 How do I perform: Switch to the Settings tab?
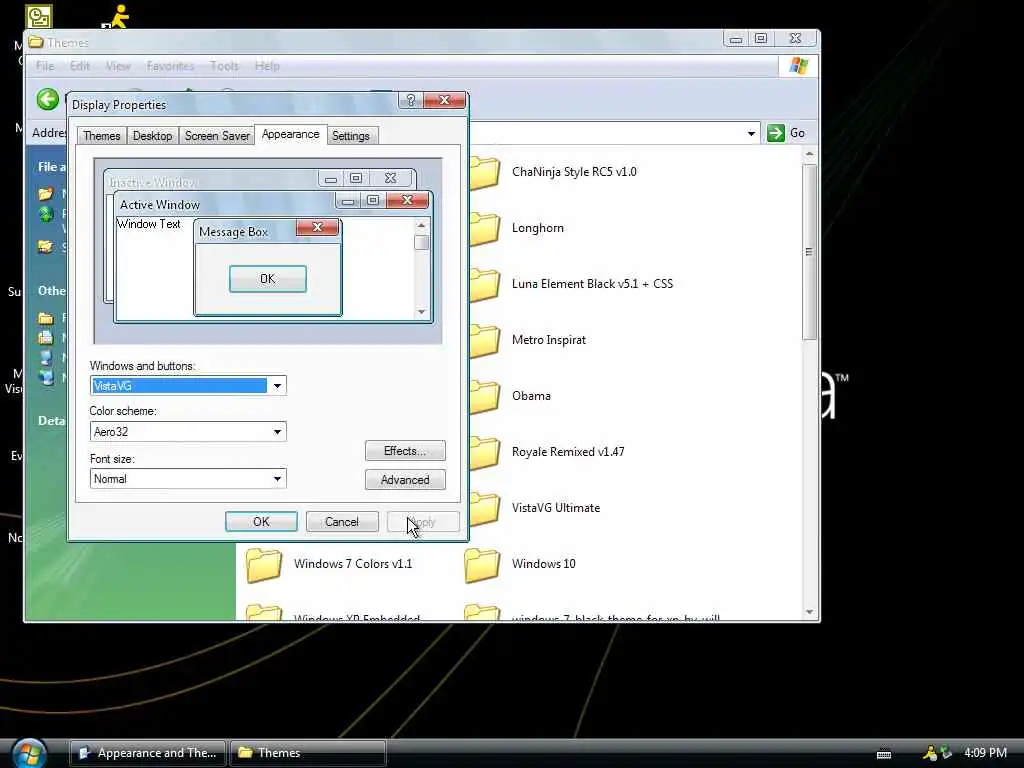pyautogui.click(x=351, y=136)
